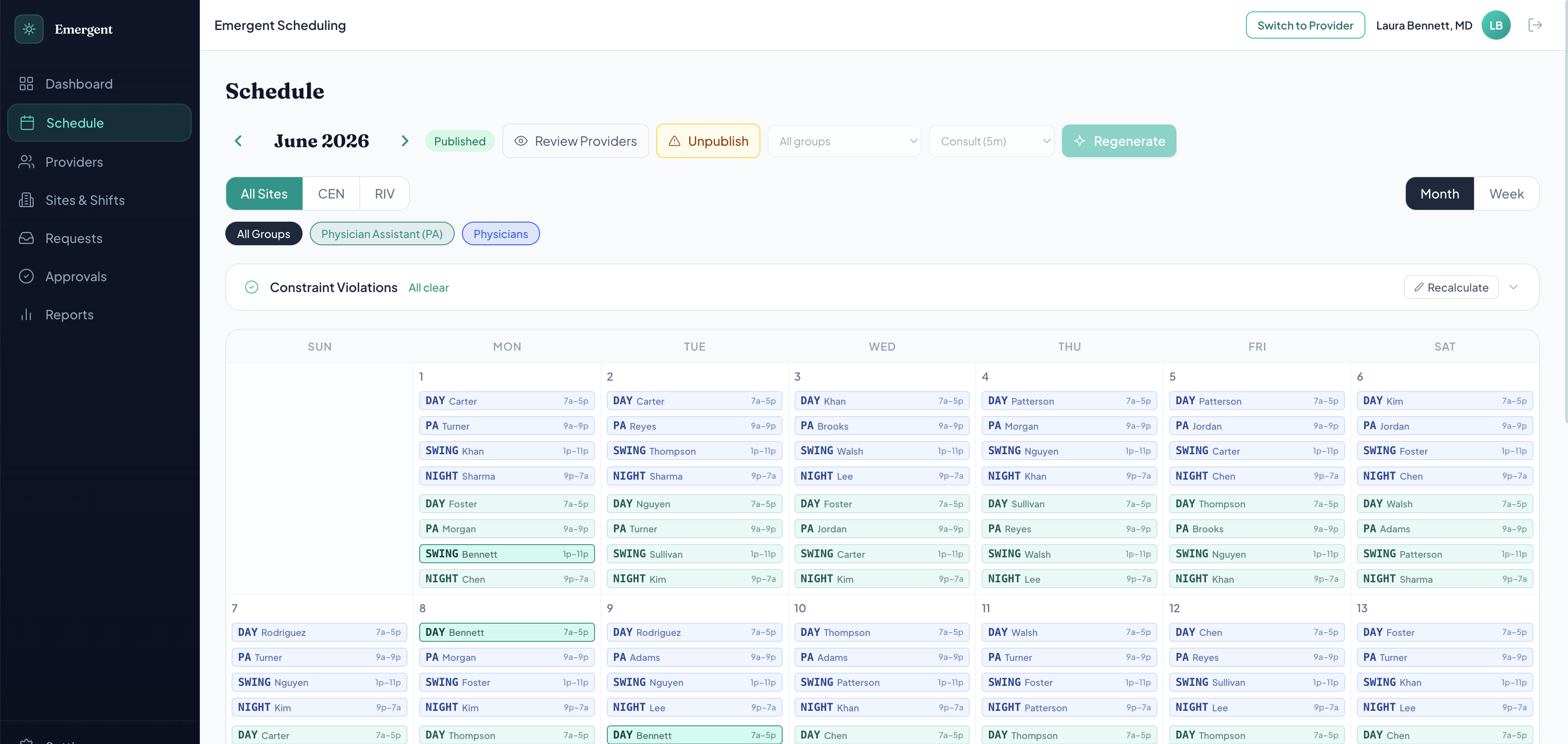
Task: Open PA Adams shift on June 10
Action: tap(881, 657)
